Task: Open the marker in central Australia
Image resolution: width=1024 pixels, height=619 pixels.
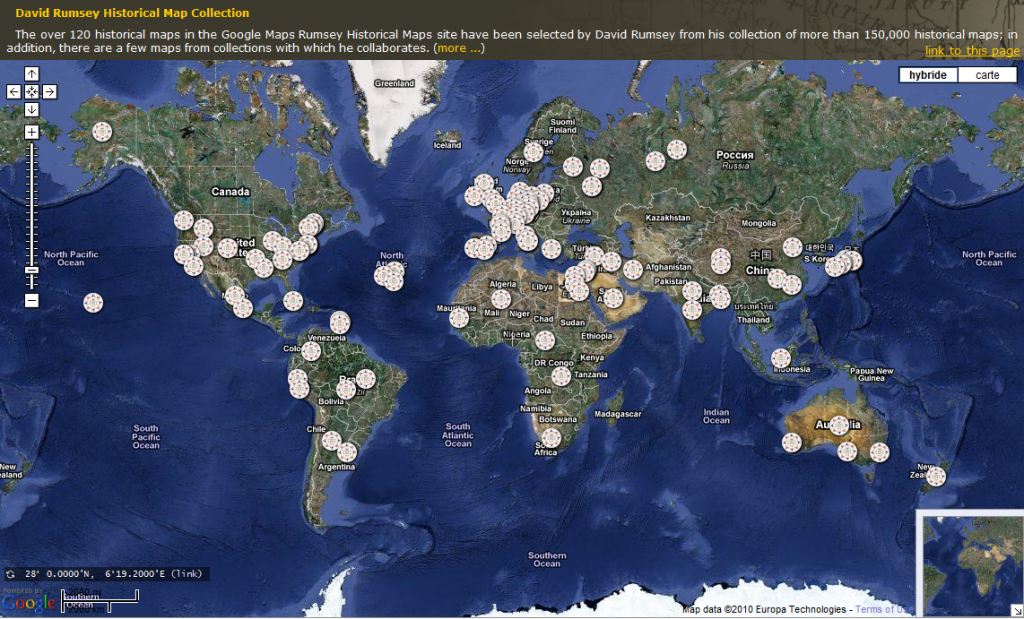Action: 840,426
